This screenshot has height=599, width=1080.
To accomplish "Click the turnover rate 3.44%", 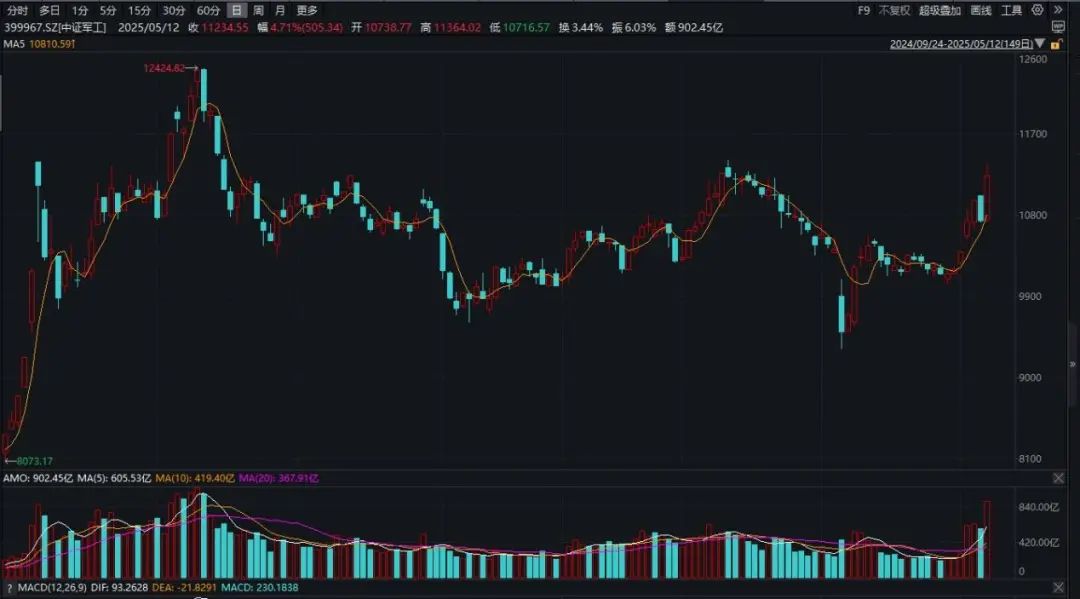I will click(587, 28).
